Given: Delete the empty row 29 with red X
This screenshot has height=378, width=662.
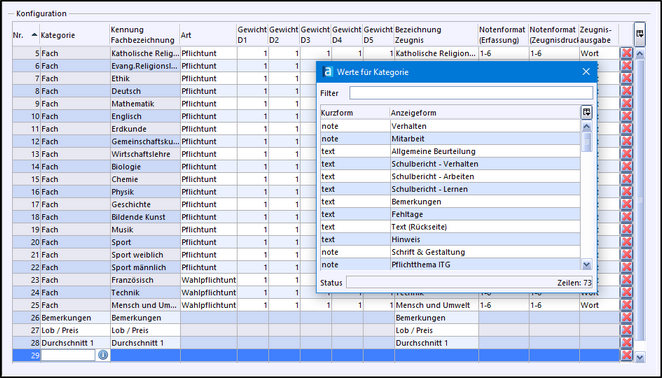Looking at the screenshot, I should pyautogui.click(x=626, y=355).
